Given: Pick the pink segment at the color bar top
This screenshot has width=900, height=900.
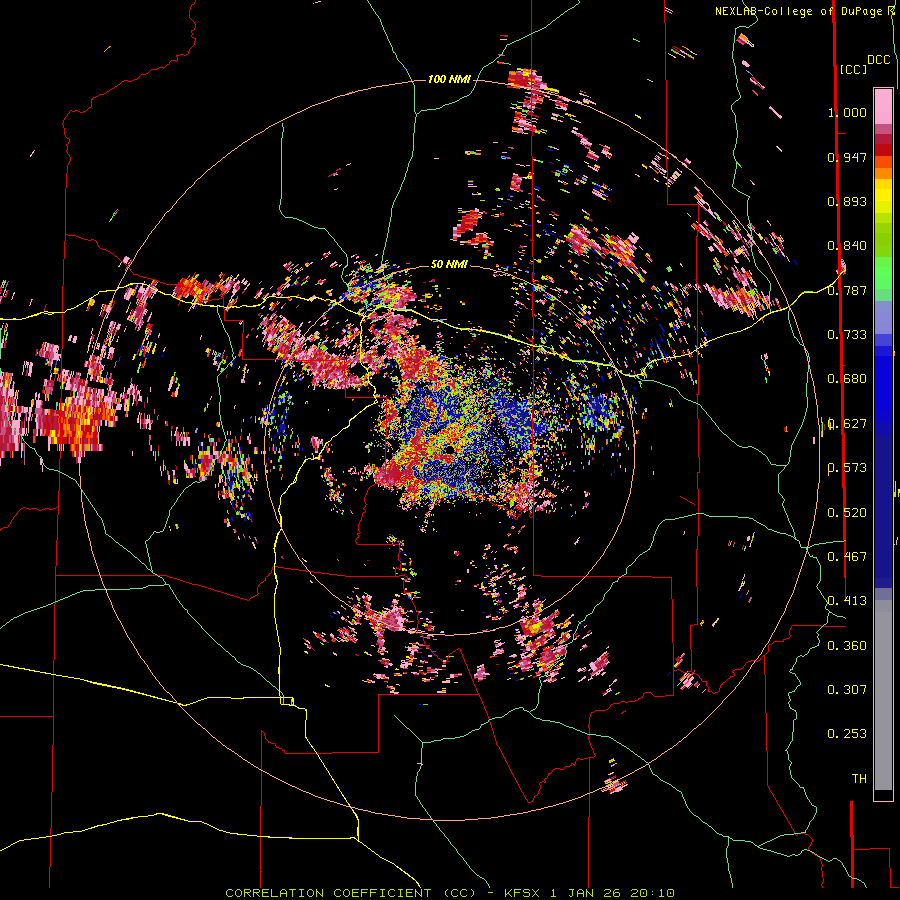Looking at the screenshot, I should pyautogui.click(x=883, y=106).
